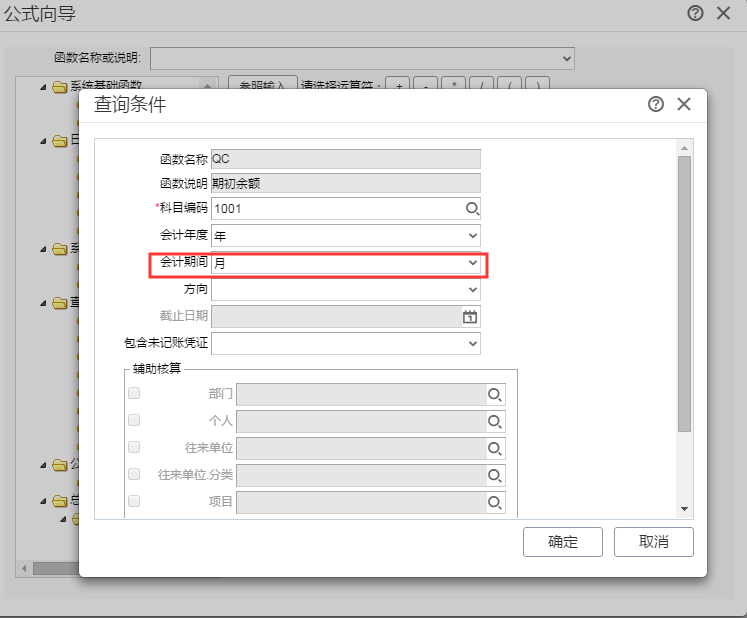Image resolution: width=747 pixels, height=618 pixels.
Task: Open the 项目 lookup search icon
Action: (495, 502)
